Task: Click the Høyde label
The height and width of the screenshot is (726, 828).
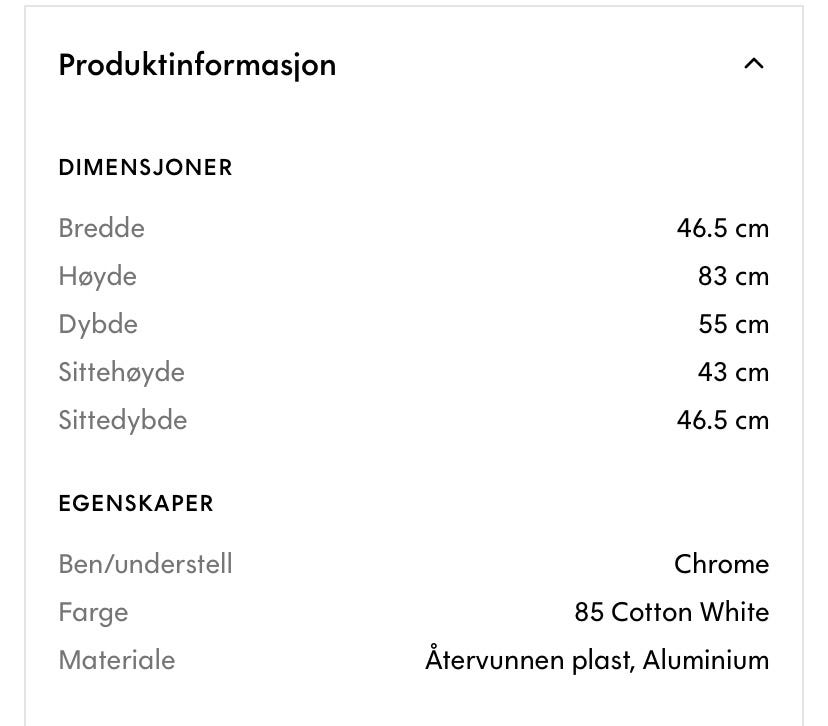Action: click(98, 276)
